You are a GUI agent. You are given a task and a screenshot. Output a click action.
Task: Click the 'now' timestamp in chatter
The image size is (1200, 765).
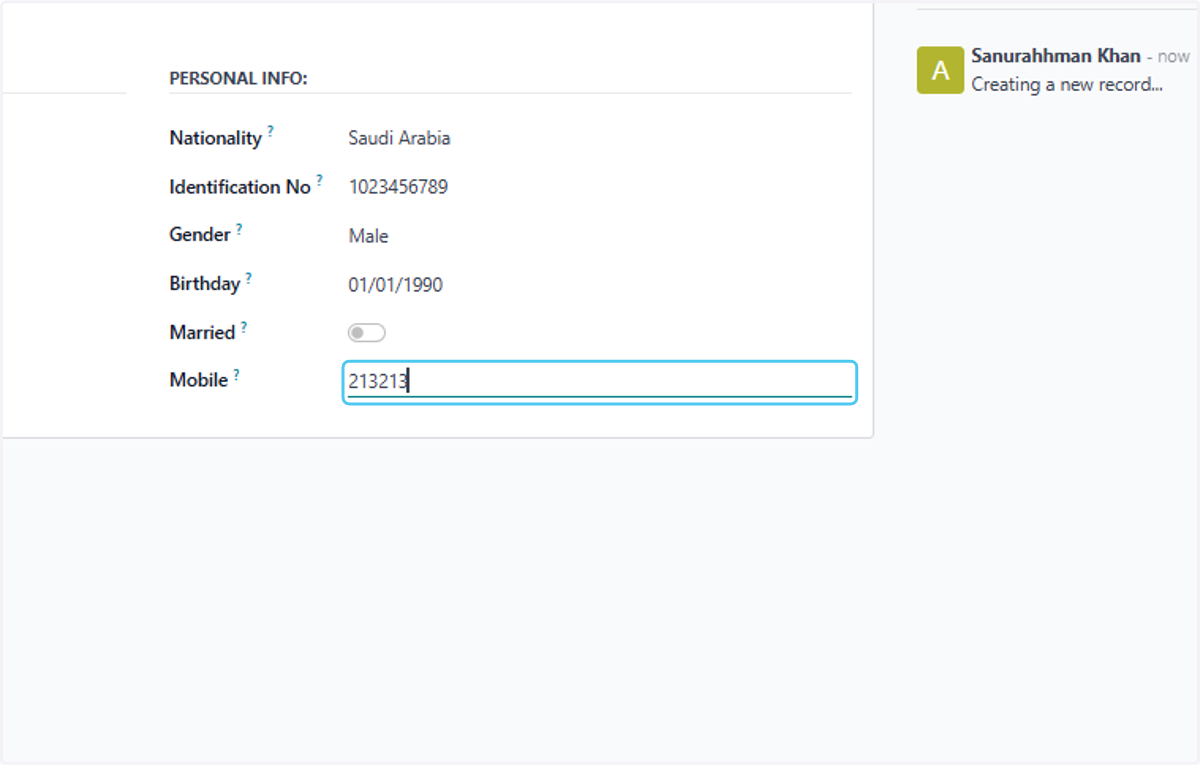point(1174,57)
